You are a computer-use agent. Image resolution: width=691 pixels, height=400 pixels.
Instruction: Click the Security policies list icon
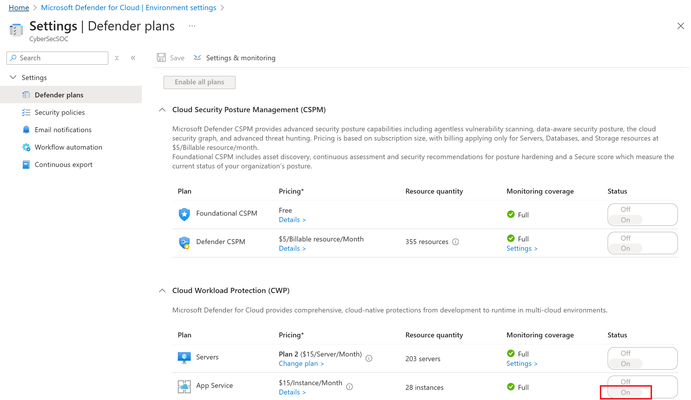pyautogui.click(x=26, y=112)
